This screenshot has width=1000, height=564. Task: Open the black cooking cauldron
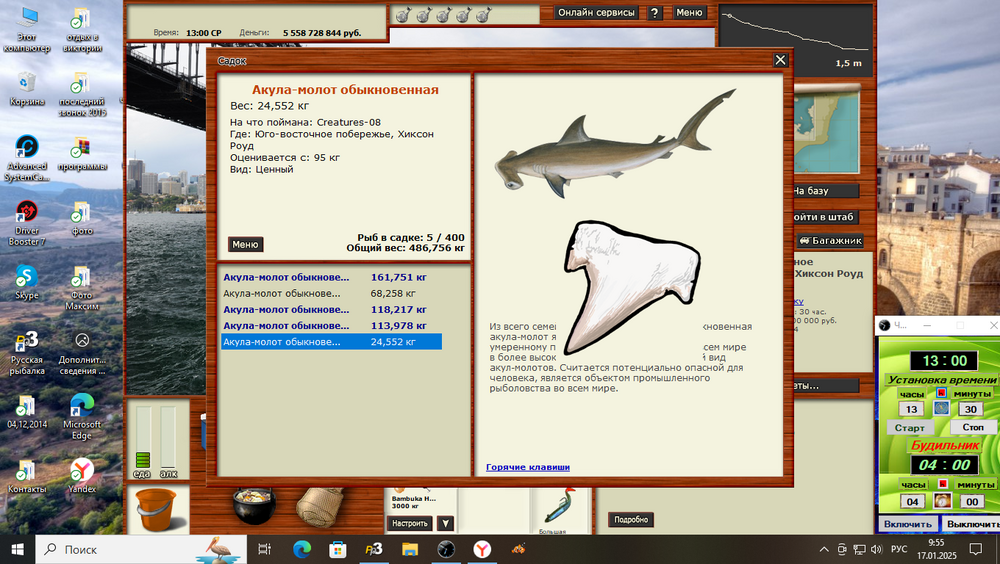(253, 506)
